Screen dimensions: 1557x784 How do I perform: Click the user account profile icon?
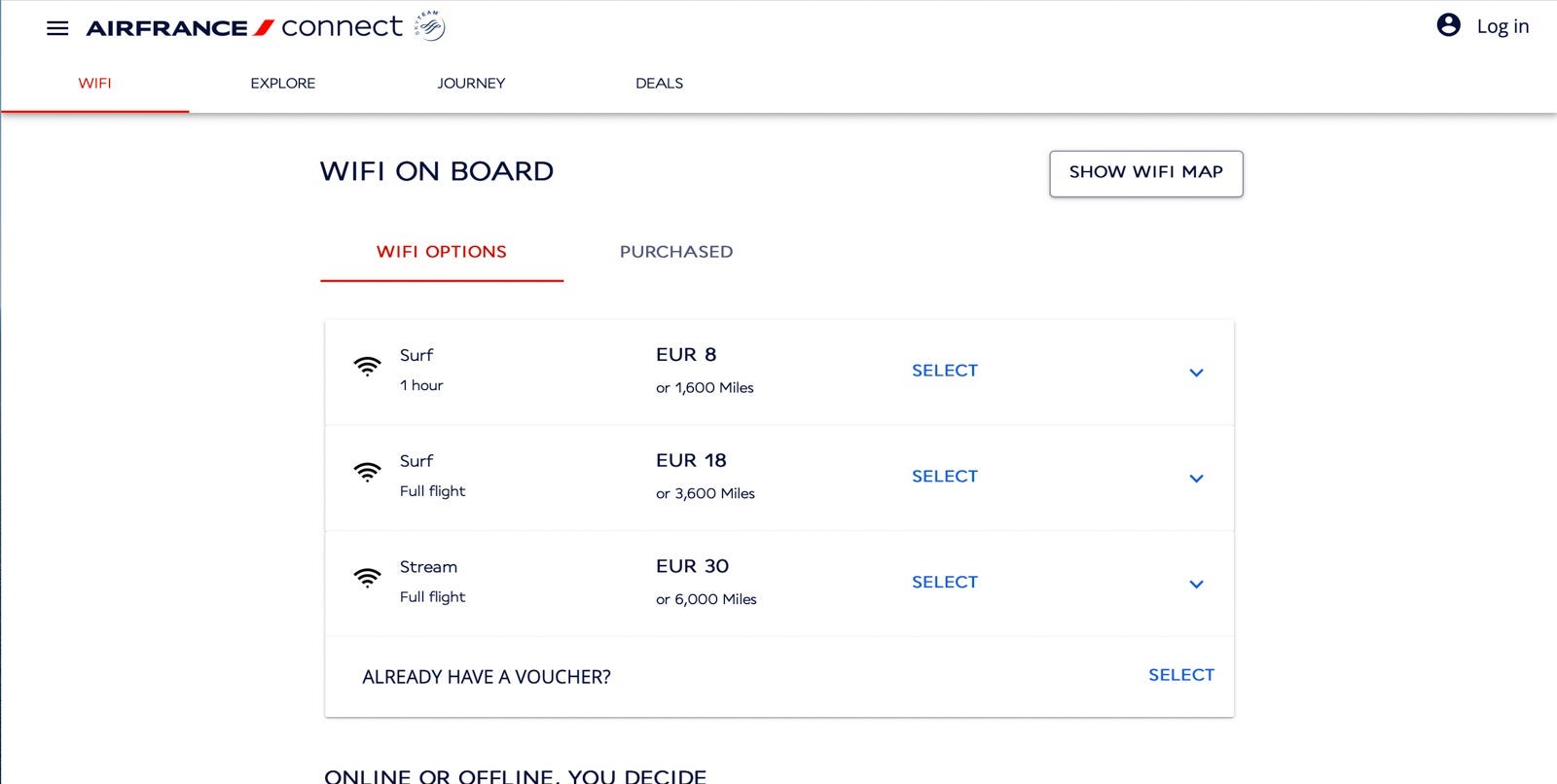pos(1448,25)
